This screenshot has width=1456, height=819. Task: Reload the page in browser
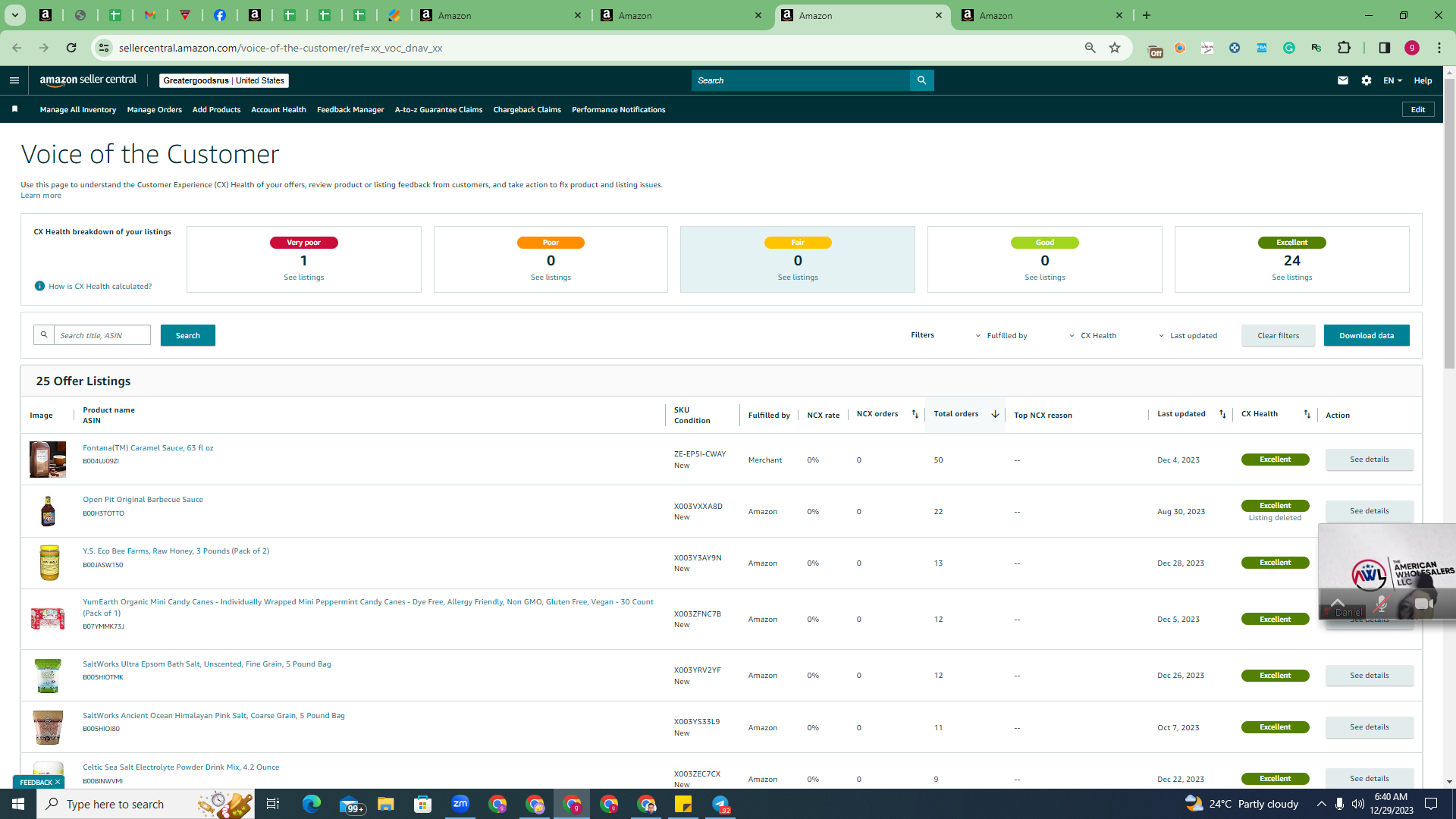(71, 48)
